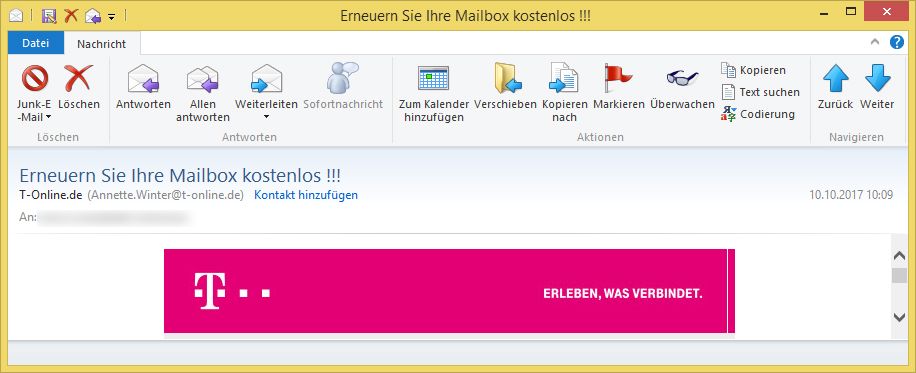Click the Sofortnachricht messenger icon
916x373 pixels.
342,78
